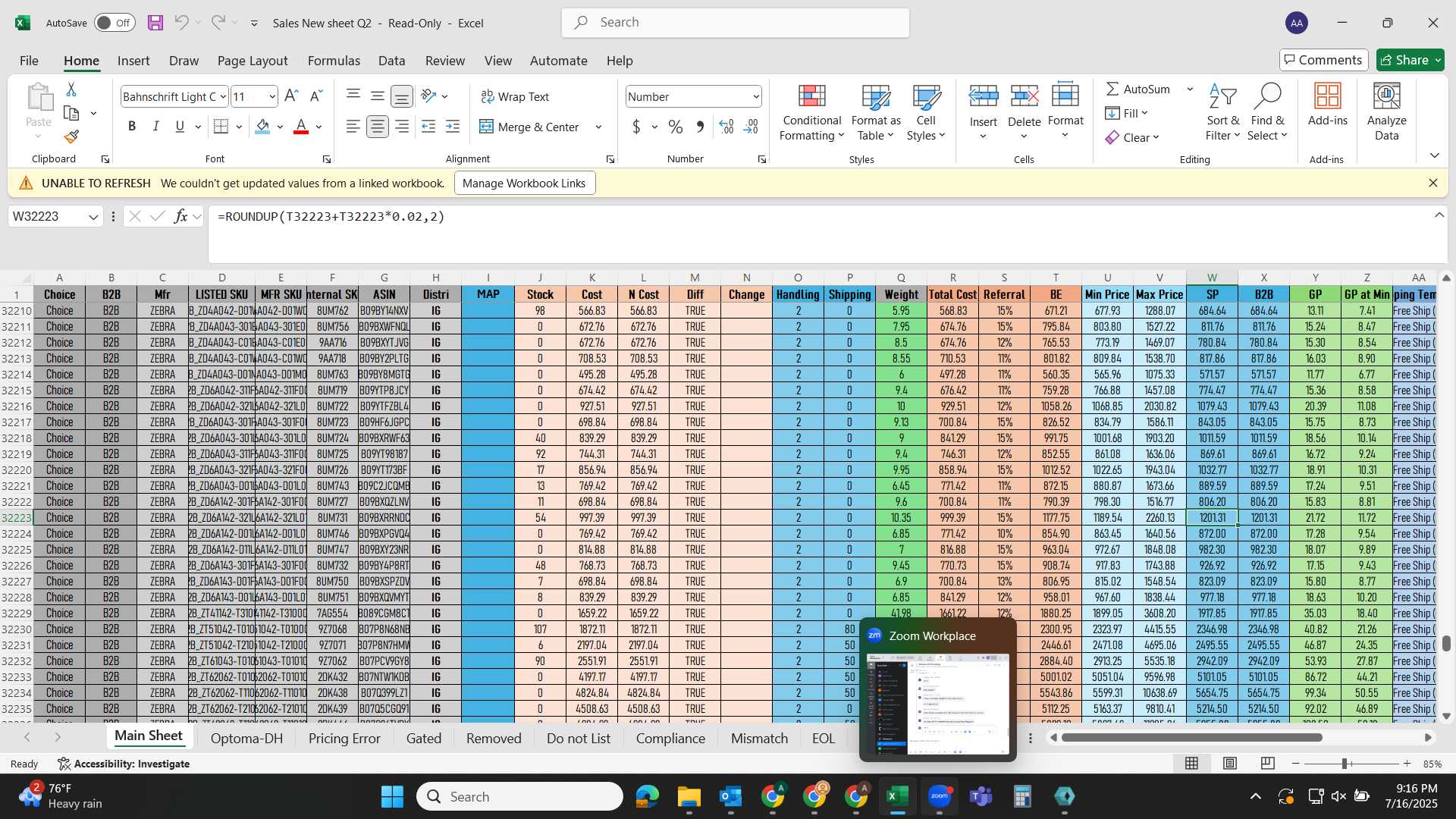Open the Insert ribbon tab
This screenshot has height=819, width=1456.
[133, 61]
